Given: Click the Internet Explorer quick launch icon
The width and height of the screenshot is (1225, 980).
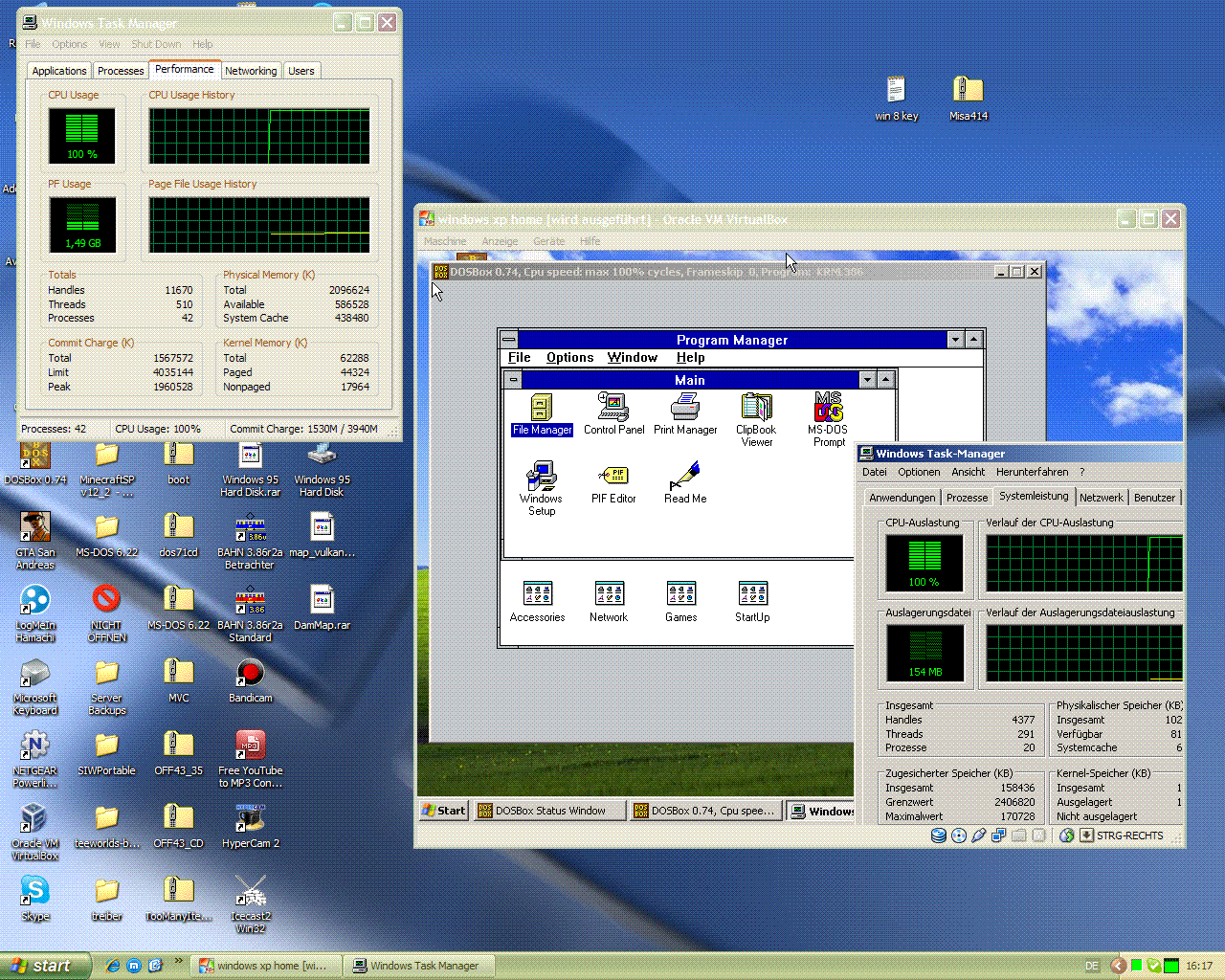Looking at the screenshot, I should (x=113, y=966).
